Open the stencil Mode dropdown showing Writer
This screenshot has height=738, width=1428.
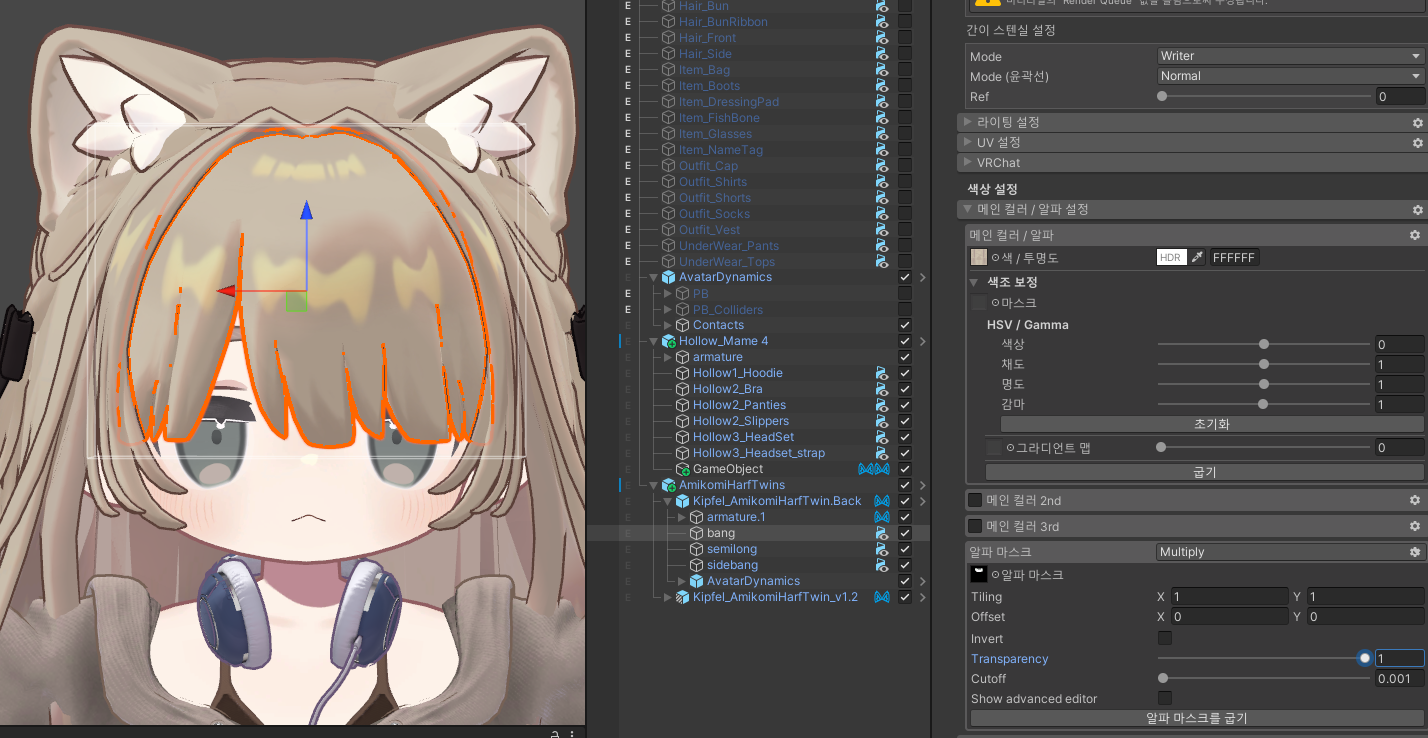coord(1290,56)
